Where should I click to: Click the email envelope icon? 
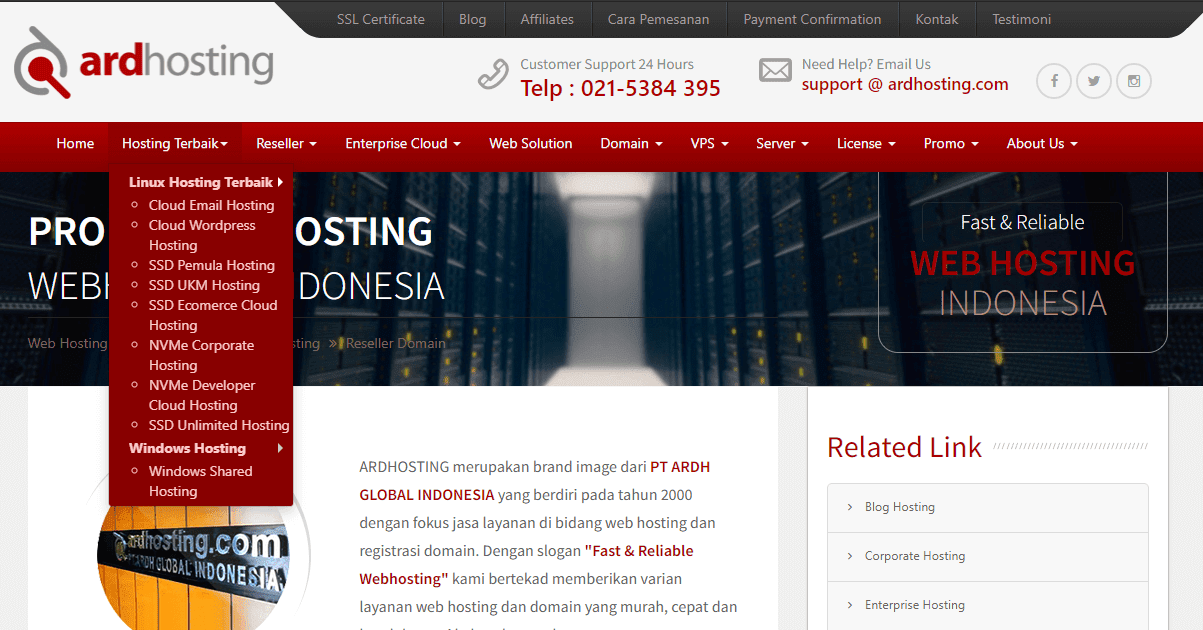pyautogui.click(x=775, y=70)
